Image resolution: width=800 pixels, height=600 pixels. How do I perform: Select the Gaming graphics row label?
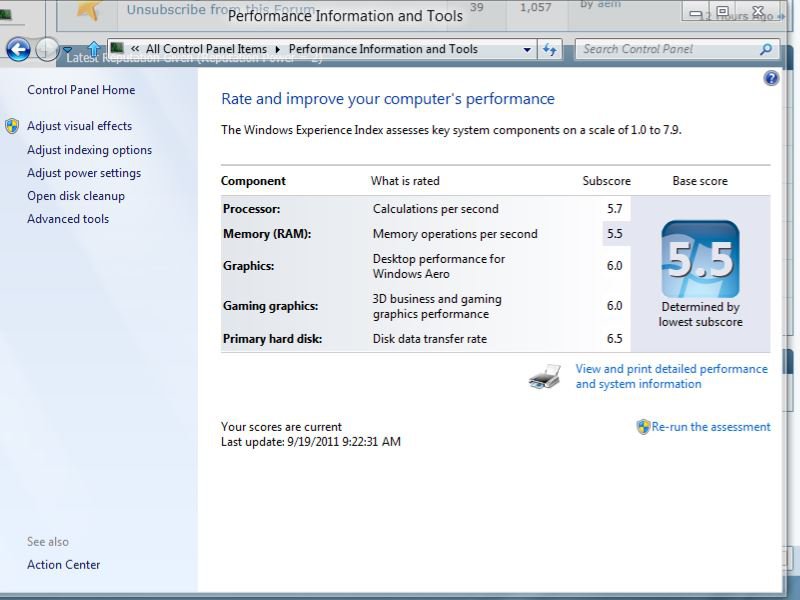(270, 306)
